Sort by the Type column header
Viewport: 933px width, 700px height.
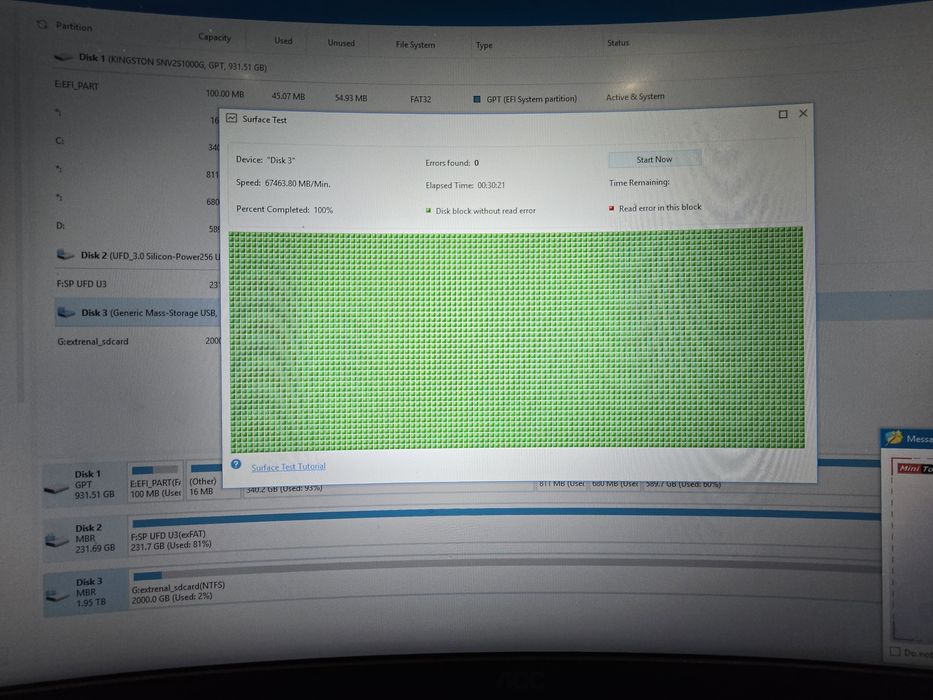tap(484, 45)
